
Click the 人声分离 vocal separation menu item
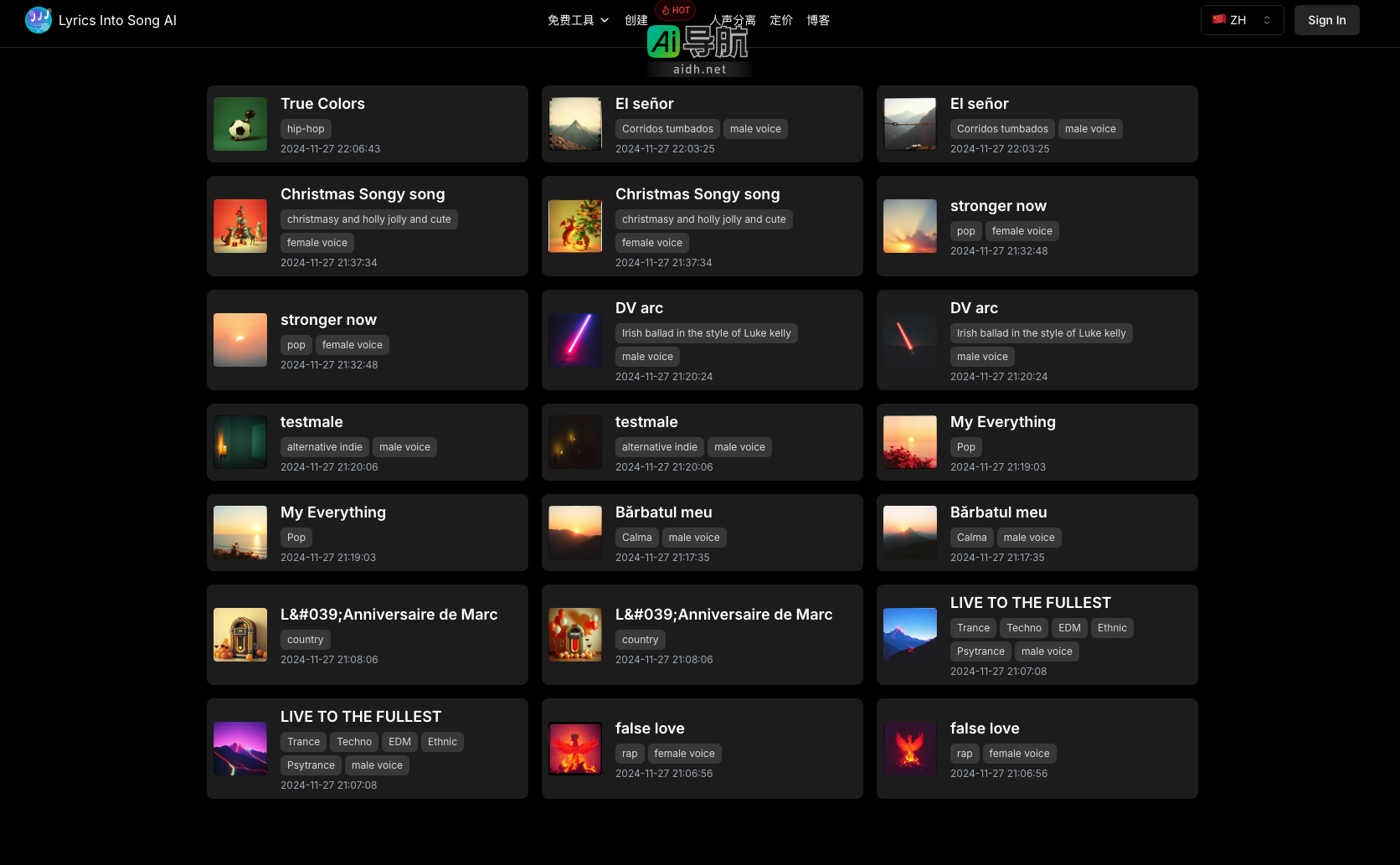pyautogui.click(x=733, y=20)
